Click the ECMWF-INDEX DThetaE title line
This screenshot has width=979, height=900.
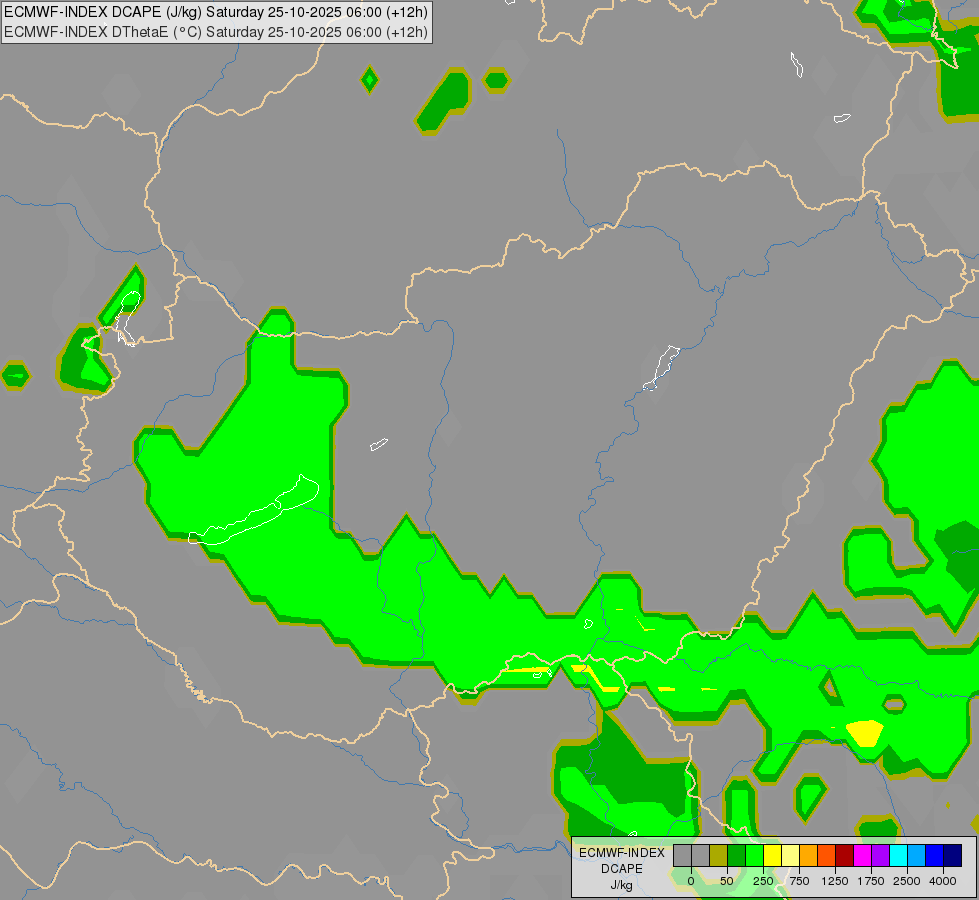(216, 32)
